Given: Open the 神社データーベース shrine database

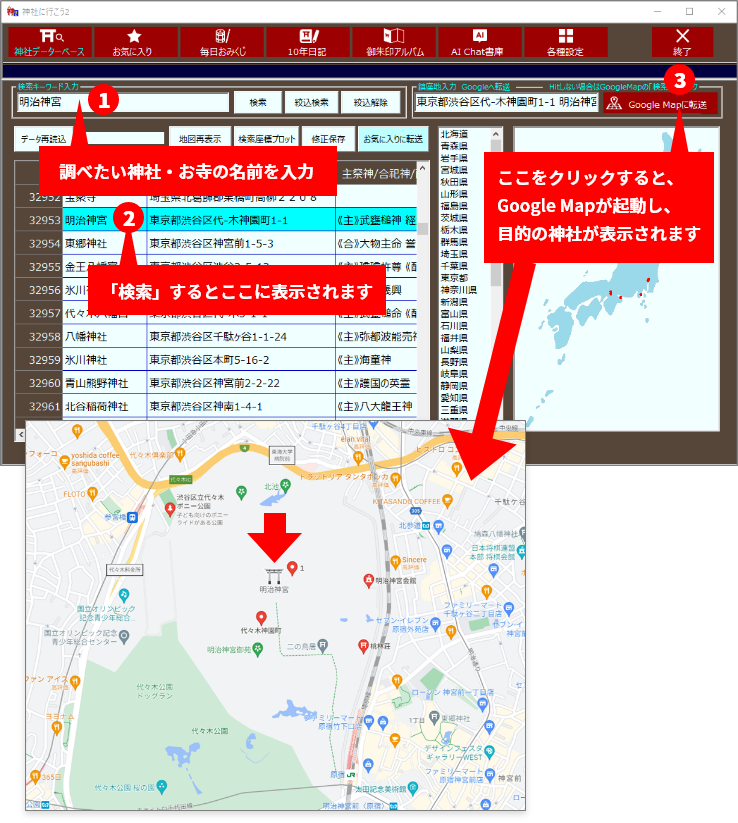Looking at the screenshot, I should coord(49,42).
